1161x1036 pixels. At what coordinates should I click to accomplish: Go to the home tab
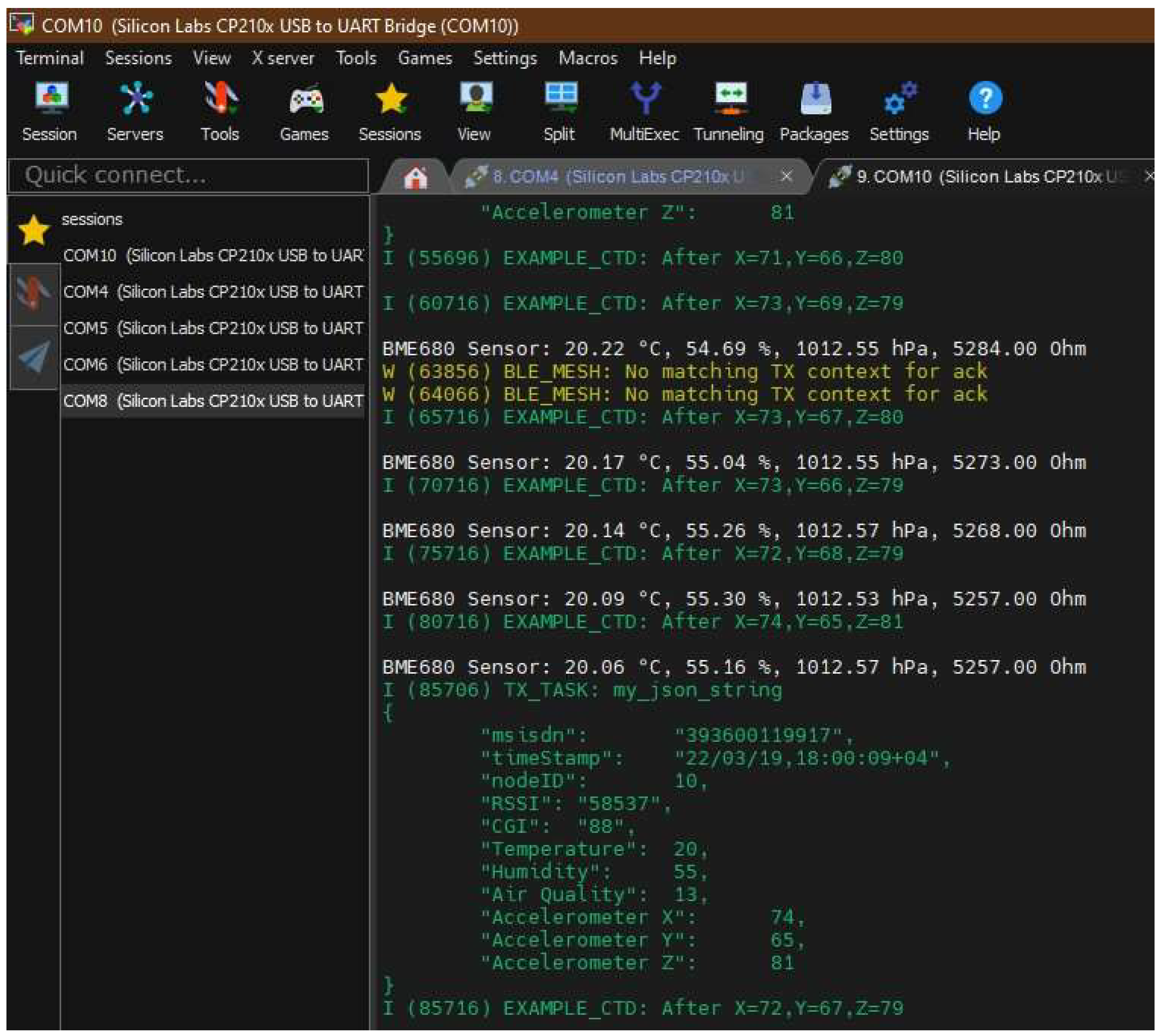pyautogui.click(x=415, y=177)
